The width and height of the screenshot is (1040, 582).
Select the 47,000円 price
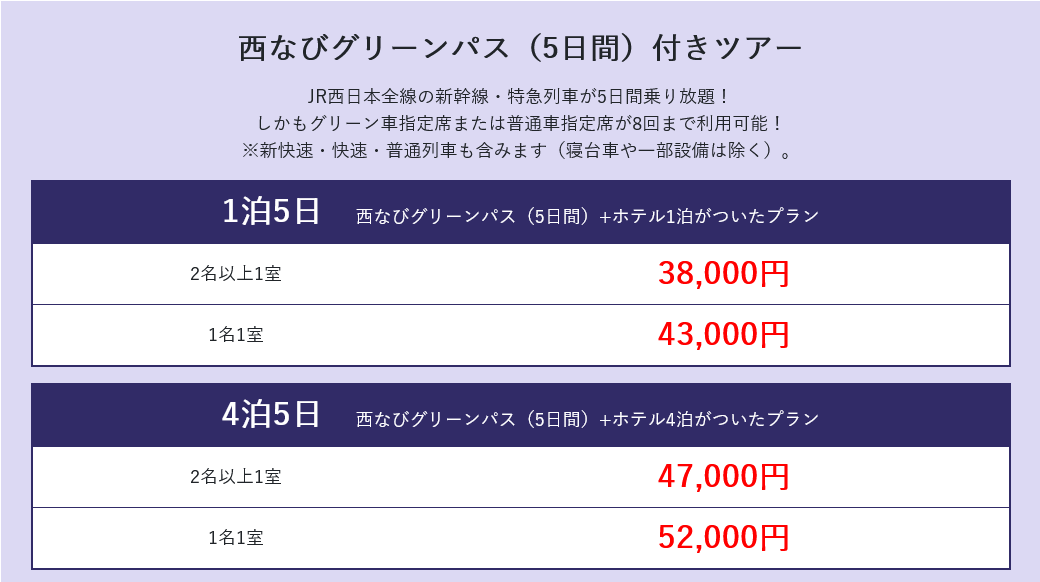[724, 476]
